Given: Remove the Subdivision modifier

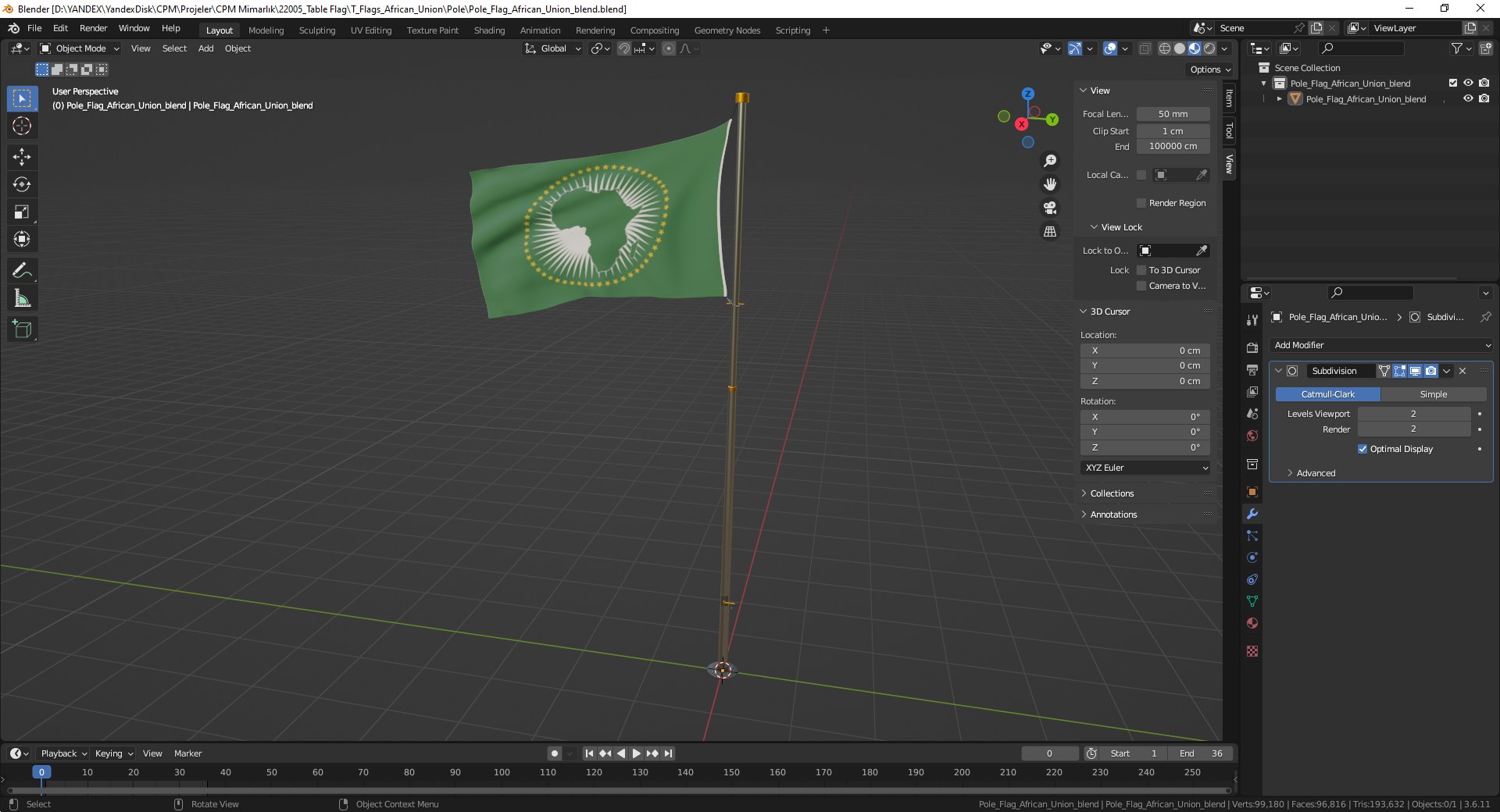Looking at the screenshot, I should (1462, 371).
